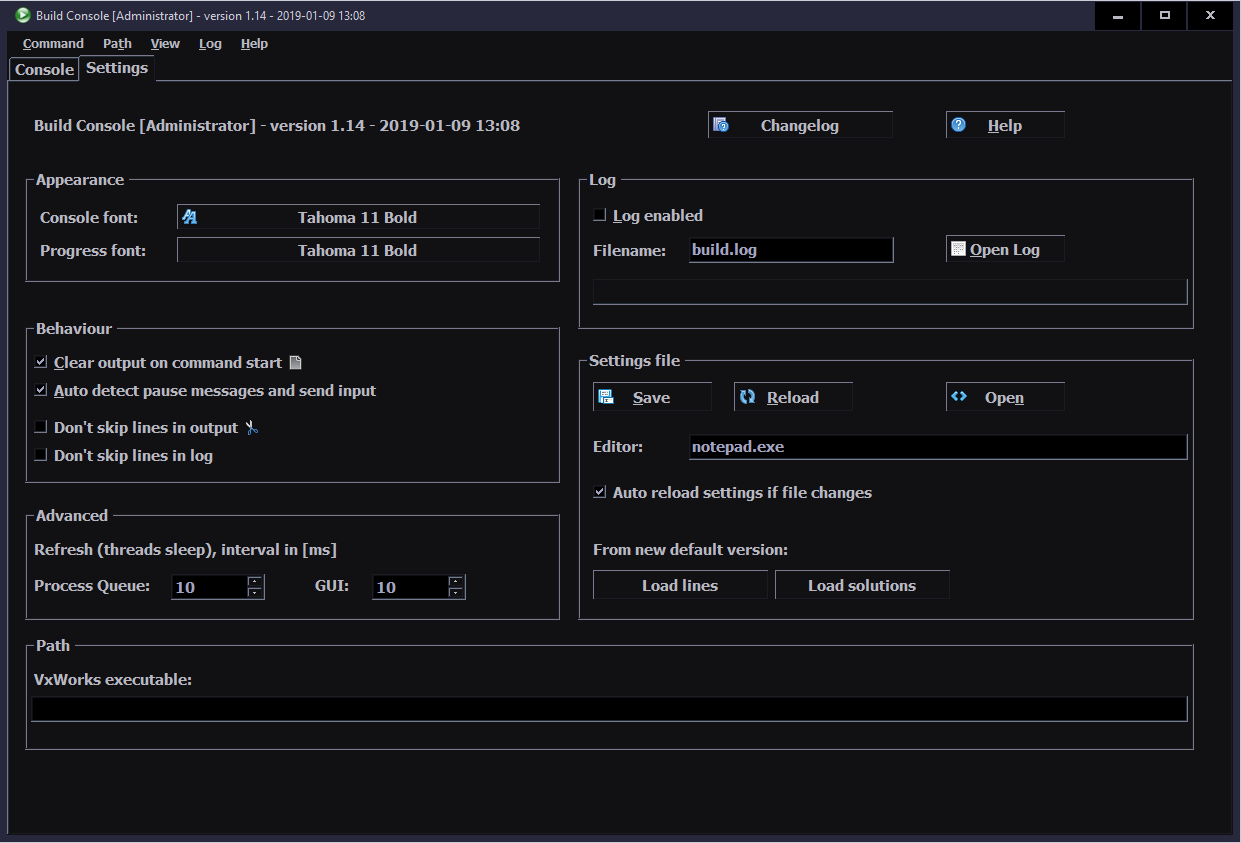
Task: Click the "Progress font:" label
Action: pyautogui.click(x=93, y=250)
